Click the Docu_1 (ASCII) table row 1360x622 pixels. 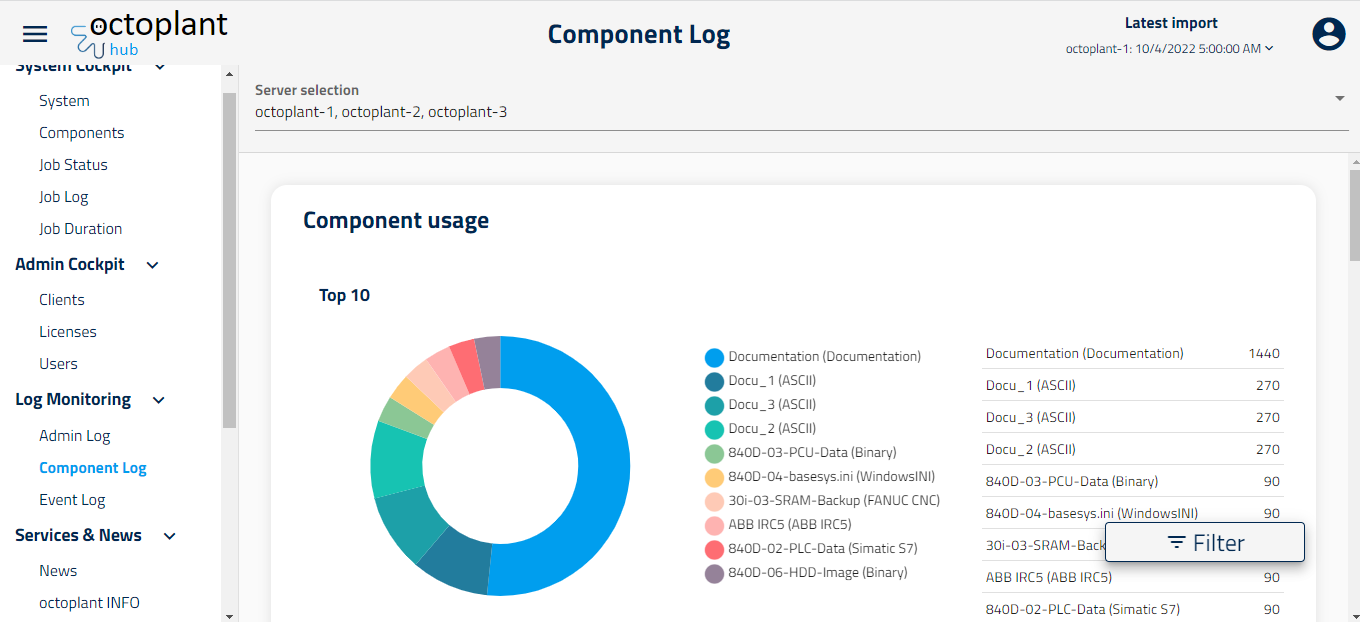tap(1133, 386)
